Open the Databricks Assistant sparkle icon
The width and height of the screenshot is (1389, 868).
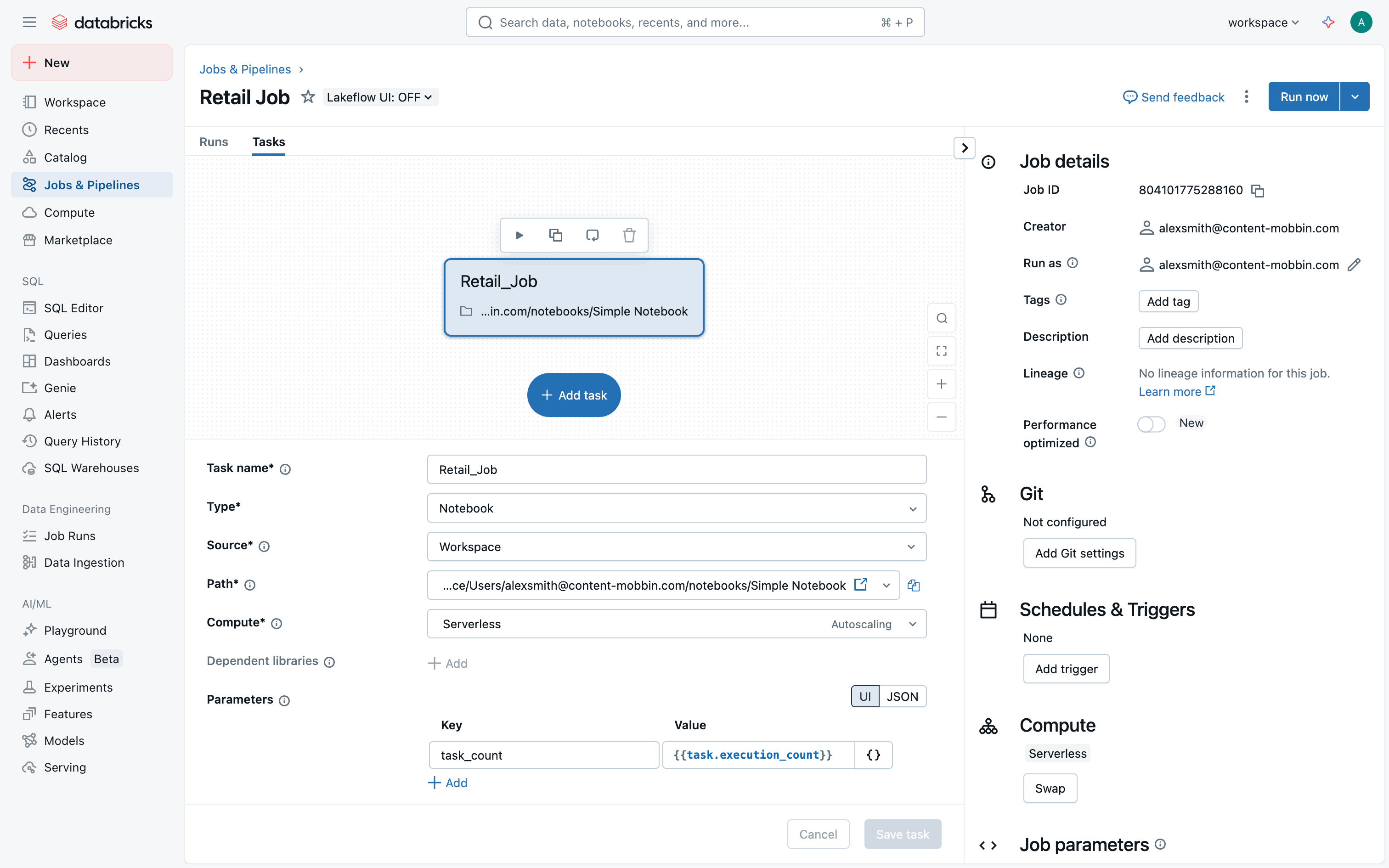[x=1328, y=23]
